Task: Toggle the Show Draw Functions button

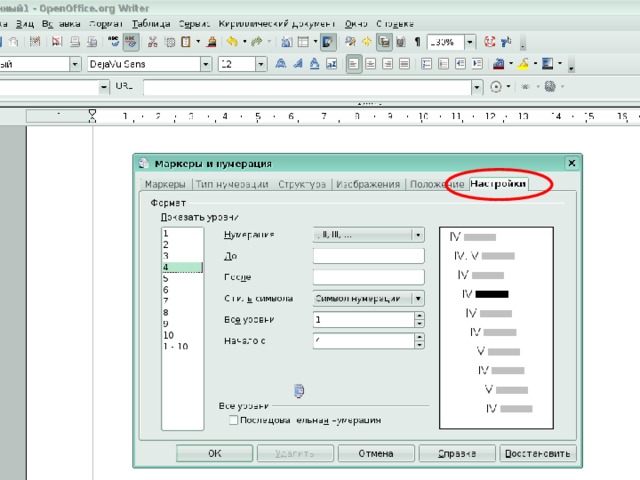Action: tap(328, 42)
